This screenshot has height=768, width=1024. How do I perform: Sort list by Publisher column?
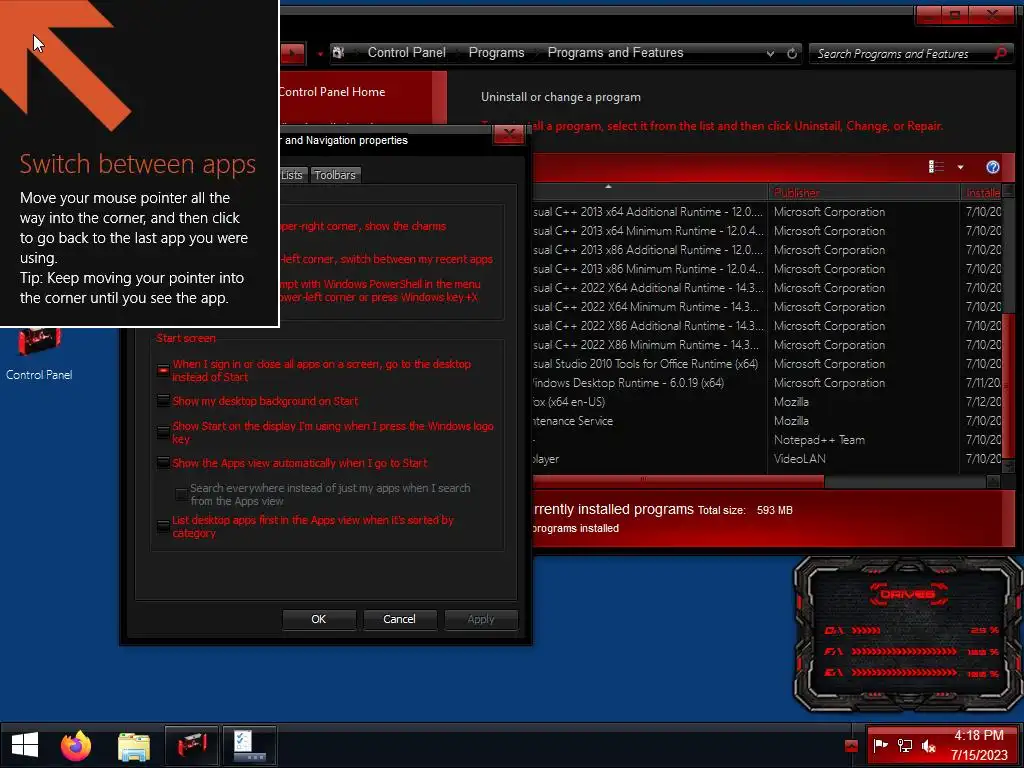(863, 193)
